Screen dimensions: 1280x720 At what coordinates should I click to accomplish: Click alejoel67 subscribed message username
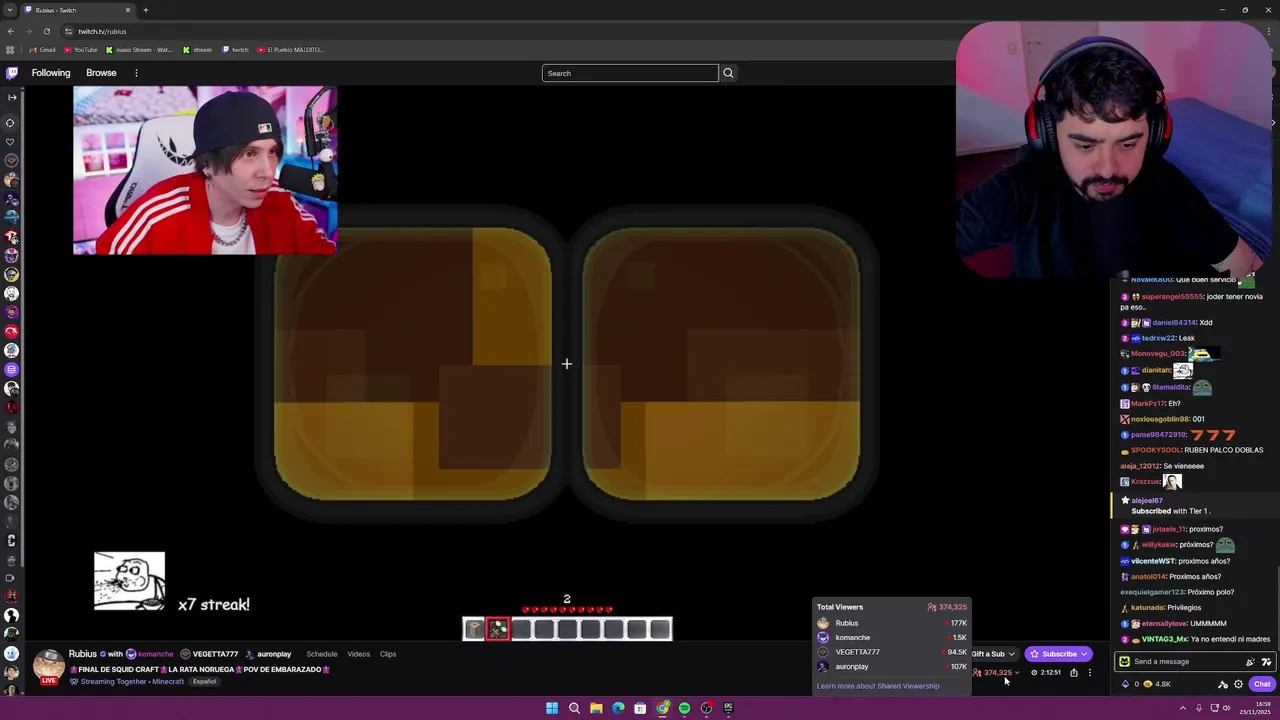tap(1147, 500)
